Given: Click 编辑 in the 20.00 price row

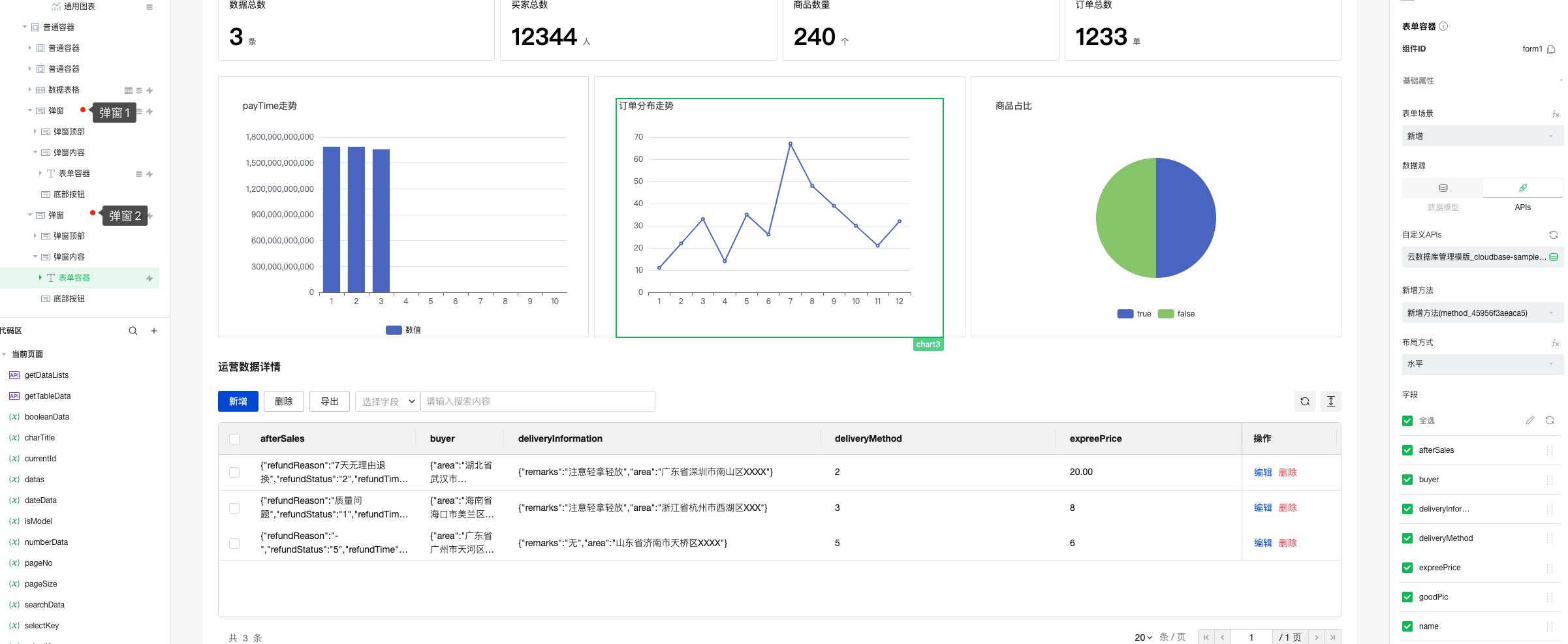Looking at the screenshot, I should pyautogui.click(x=1262, y=472).
